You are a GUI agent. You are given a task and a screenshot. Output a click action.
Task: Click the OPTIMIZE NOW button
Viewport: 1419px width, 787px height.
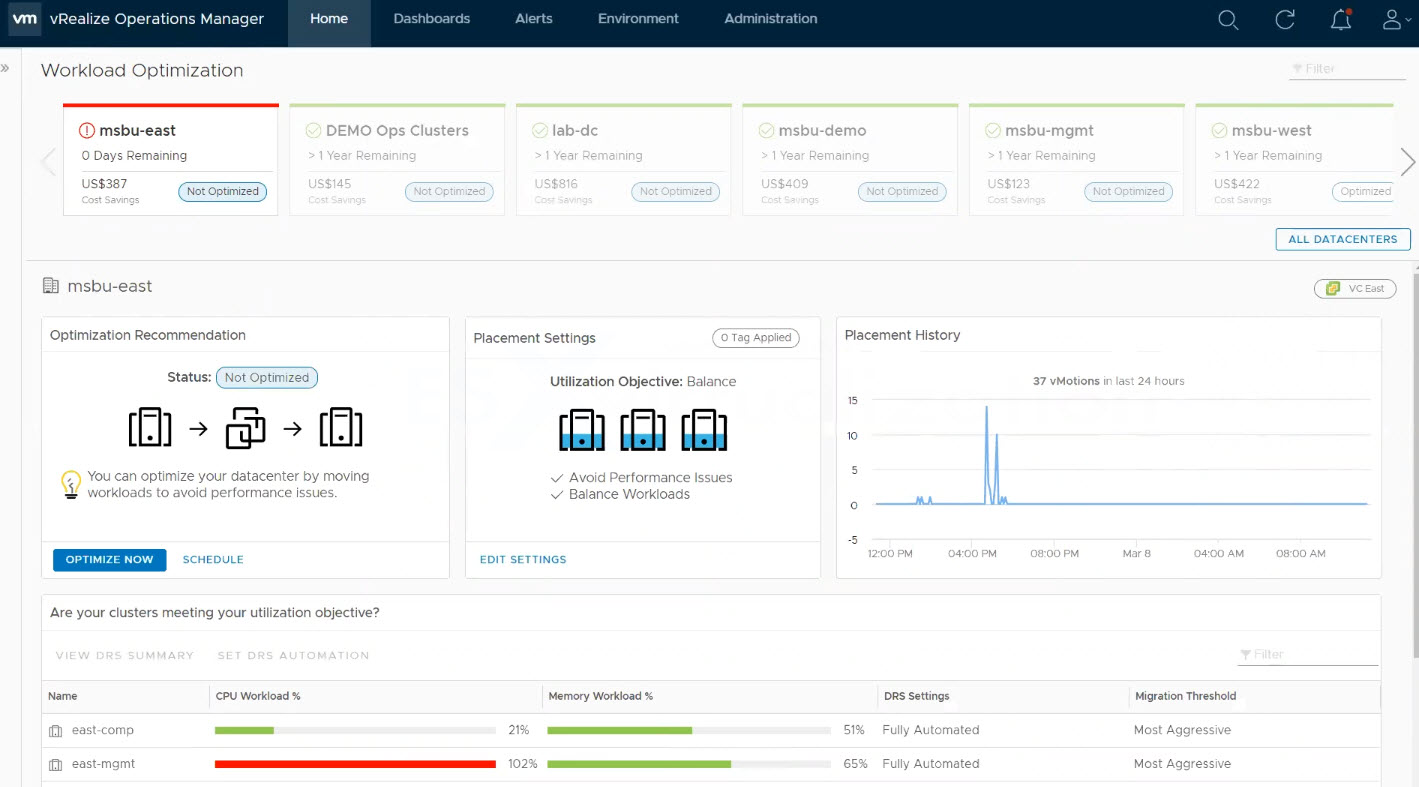[110, 560]
